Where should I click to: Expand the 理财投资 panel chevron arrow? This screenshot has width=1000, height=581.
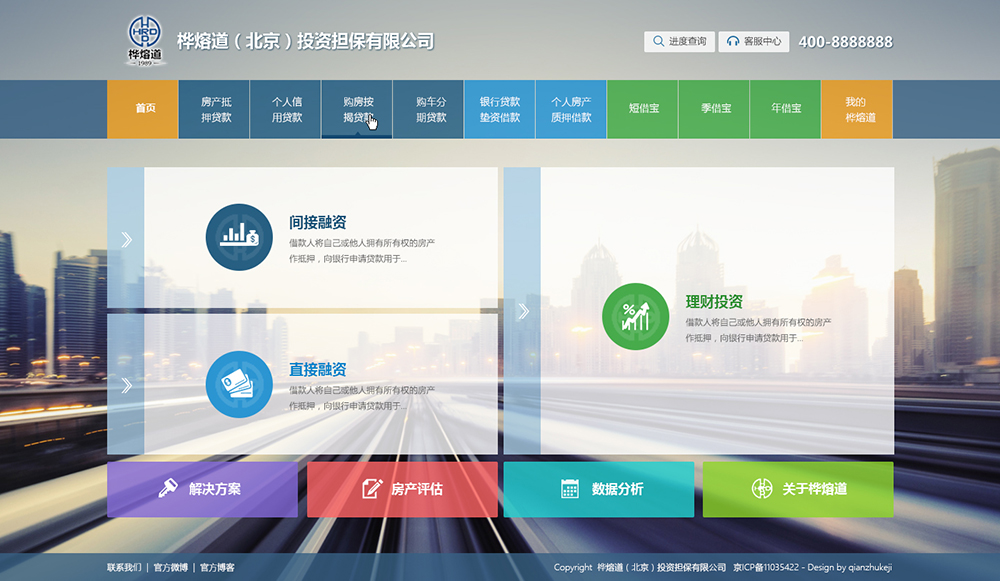522,311
